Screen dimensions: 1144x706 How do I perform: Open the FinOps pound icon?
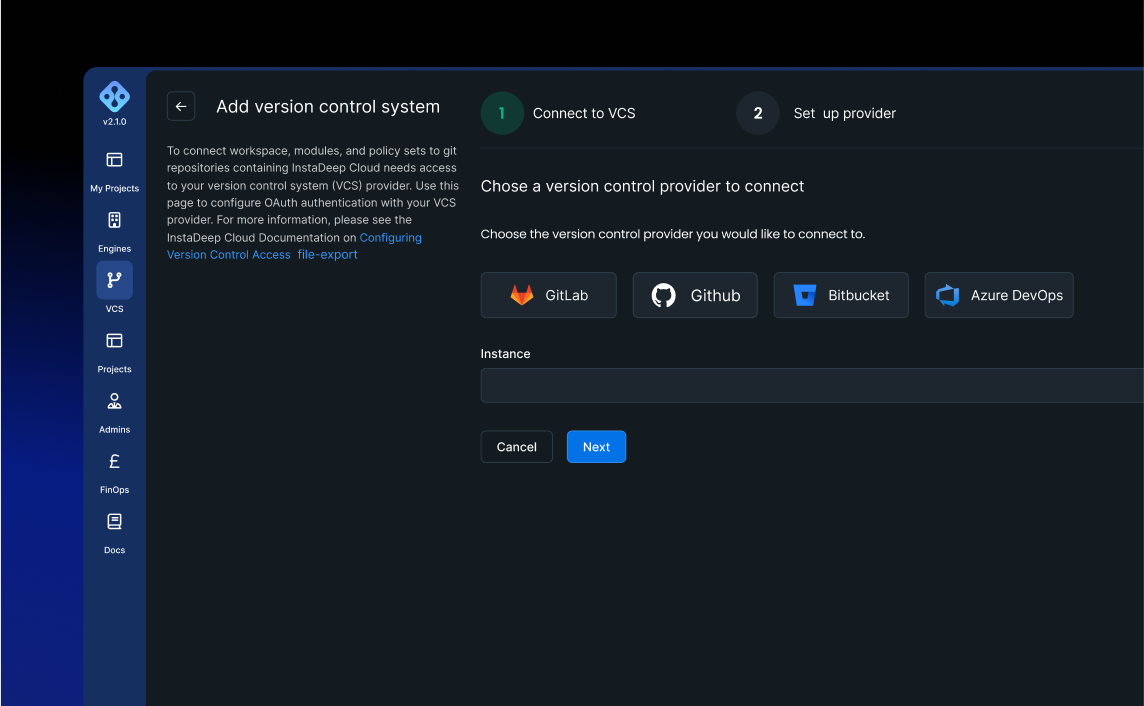tap(115, 462)
